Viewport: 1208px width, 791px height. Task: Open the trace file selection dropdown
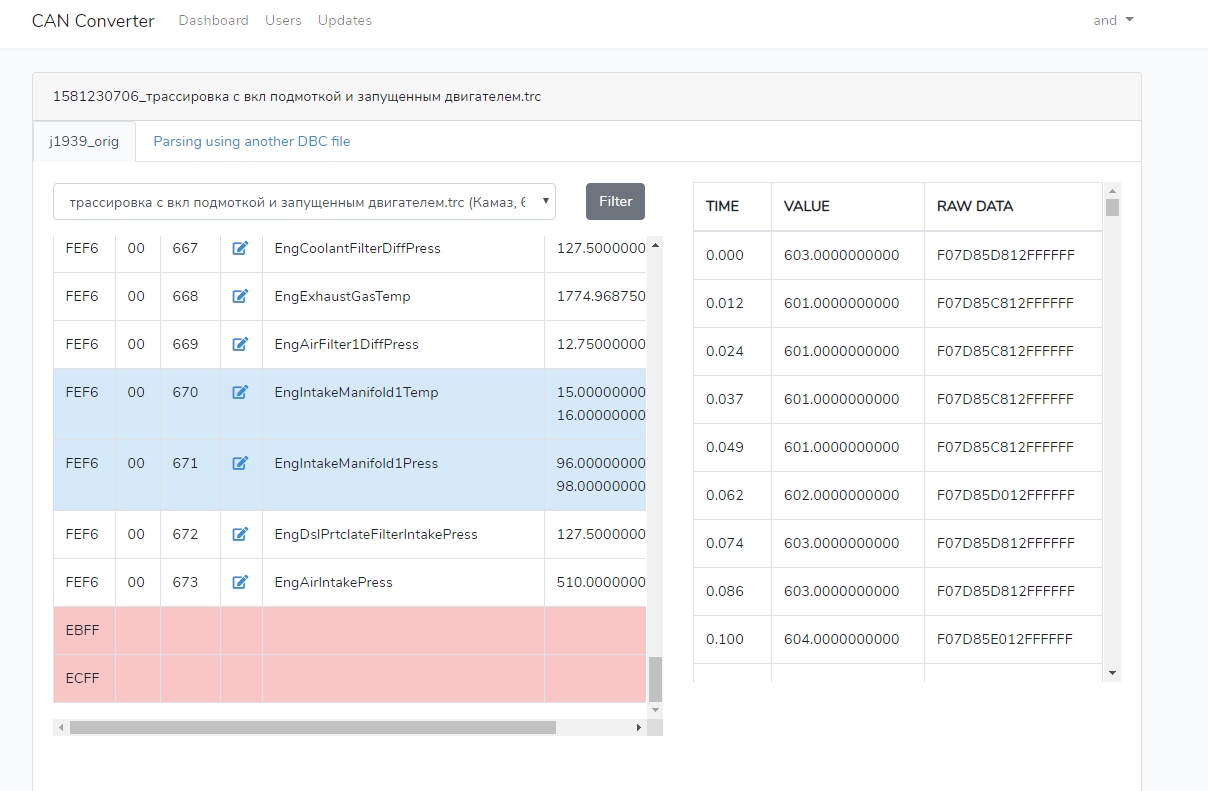click(304, 202)
